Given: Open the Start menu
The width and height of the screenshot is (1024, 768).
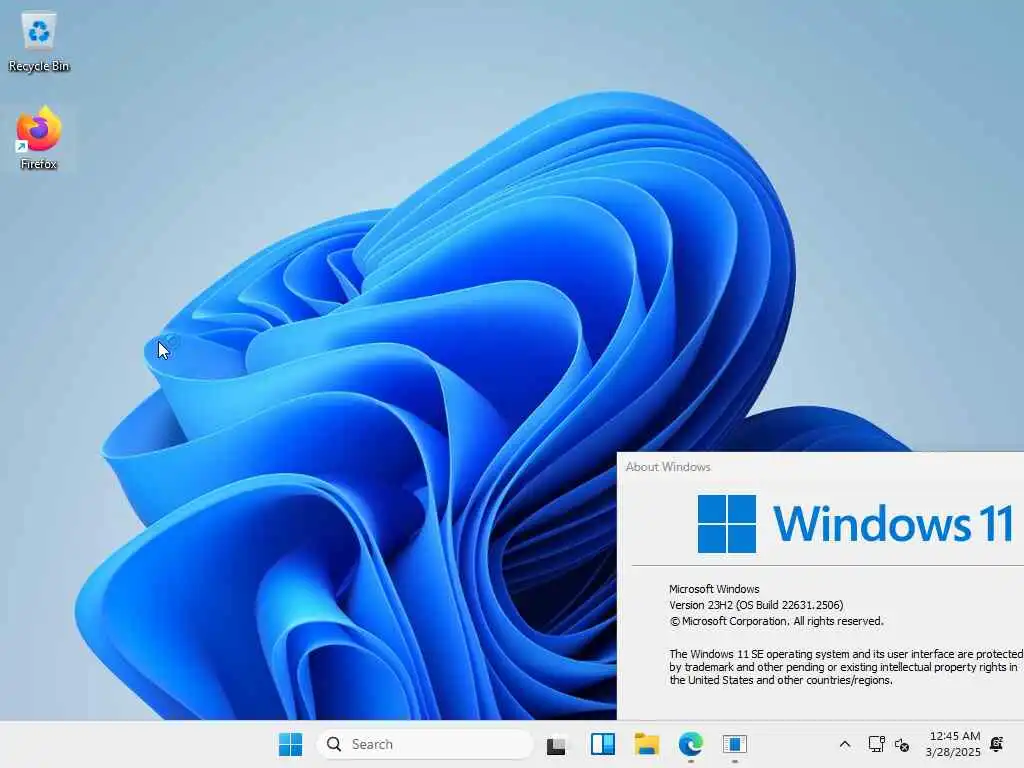Looking at the screenshot, I should point(290,744).
